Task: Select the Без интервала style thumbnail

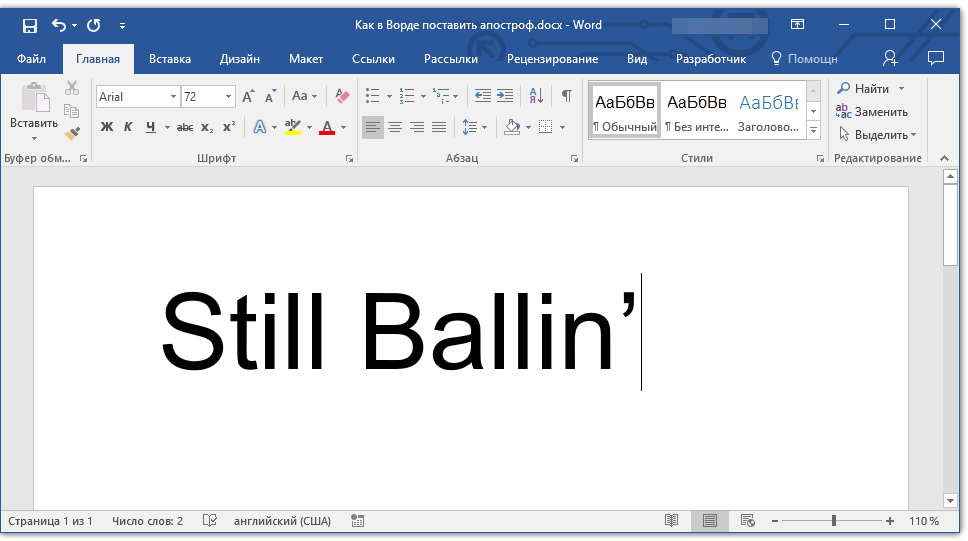Action: 696,111
